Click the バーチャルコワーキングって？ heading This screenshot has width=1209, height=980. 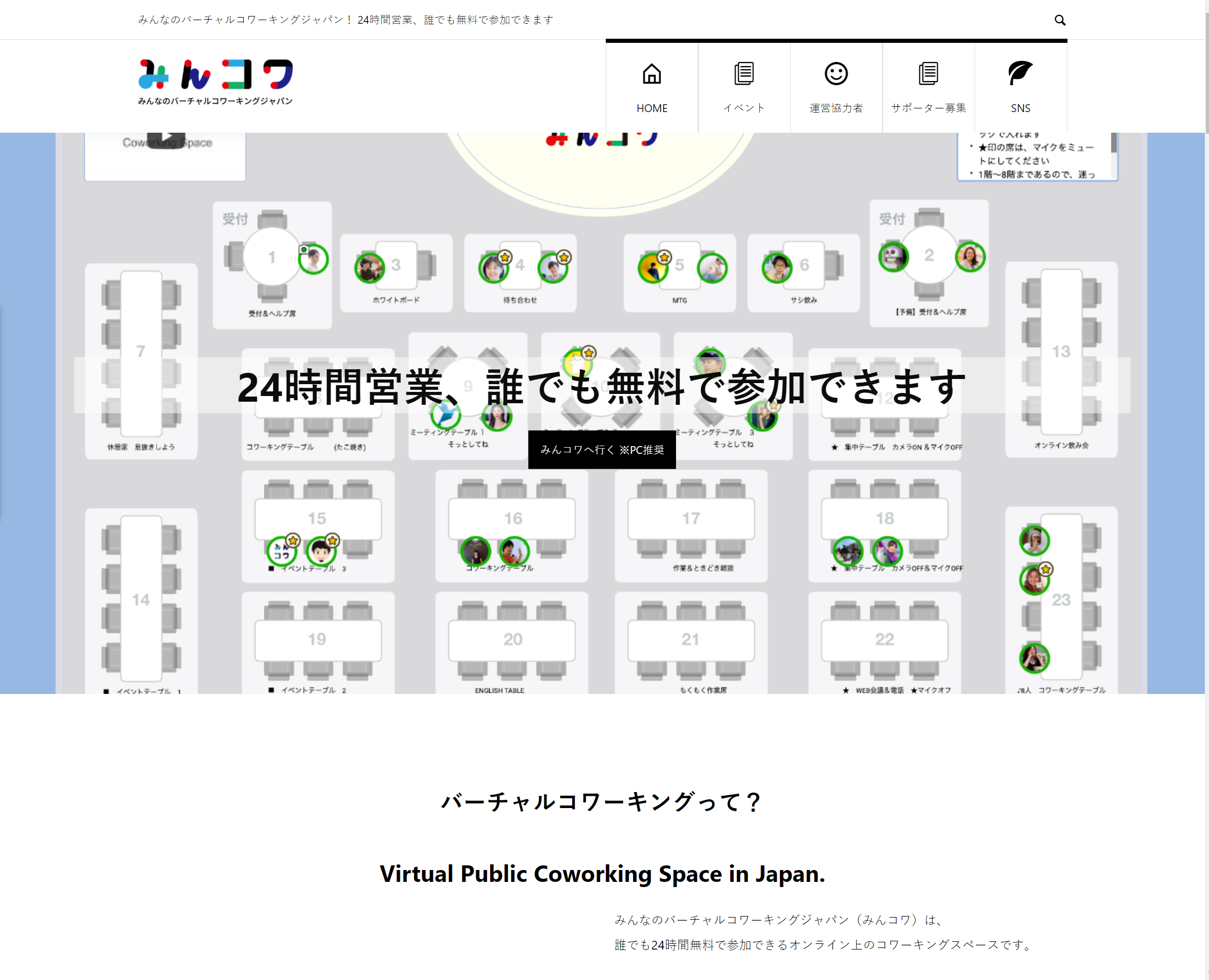click(602, 802)
